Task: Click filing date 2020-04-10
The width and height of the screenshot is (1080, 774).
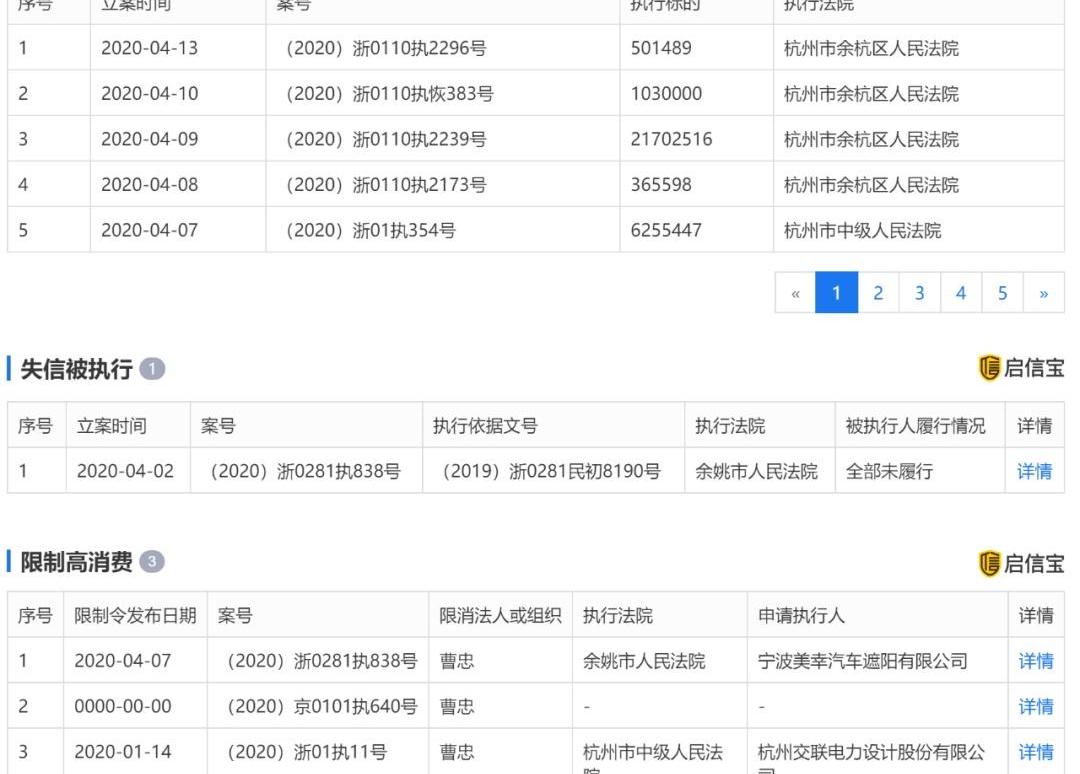Action: pyautogui.click(x=149, y=94)
